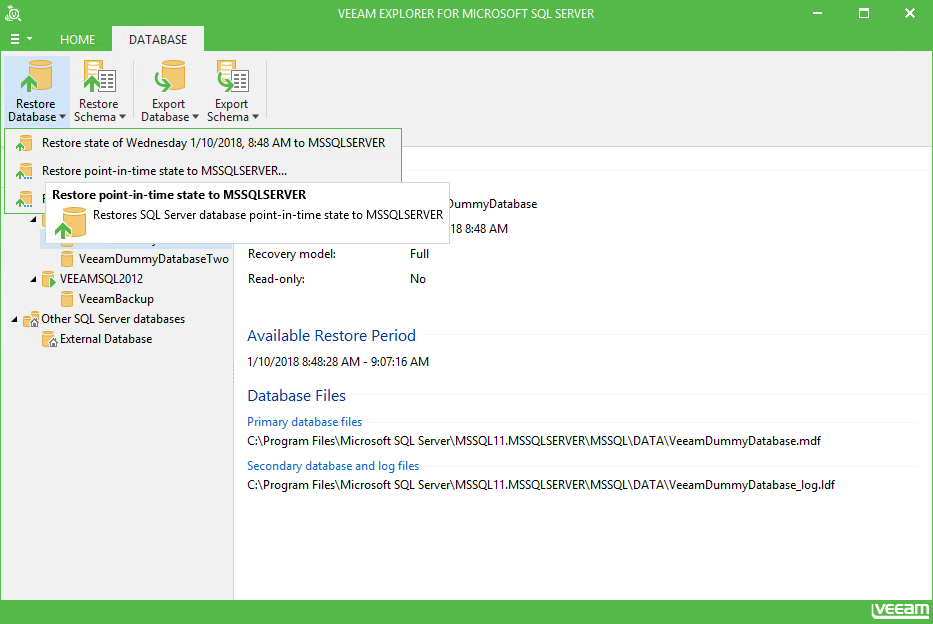Click Other SQL Server databases folder icon
Image resolution: width=933 pixels, height=624 pixels.
click(x=31, y=319)
